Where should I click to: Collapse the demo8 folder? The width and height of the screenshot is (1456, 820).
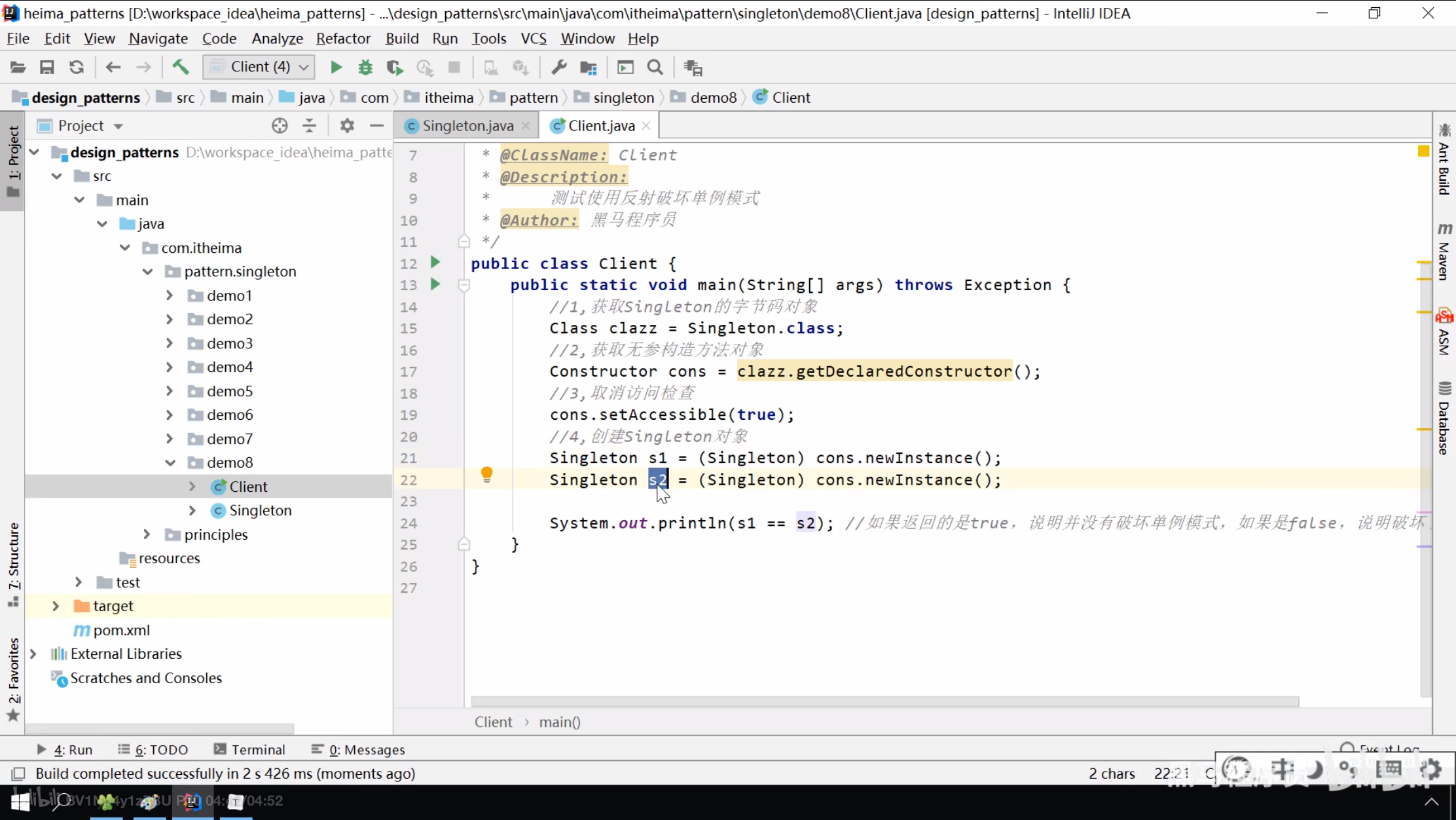click(170, 462)
